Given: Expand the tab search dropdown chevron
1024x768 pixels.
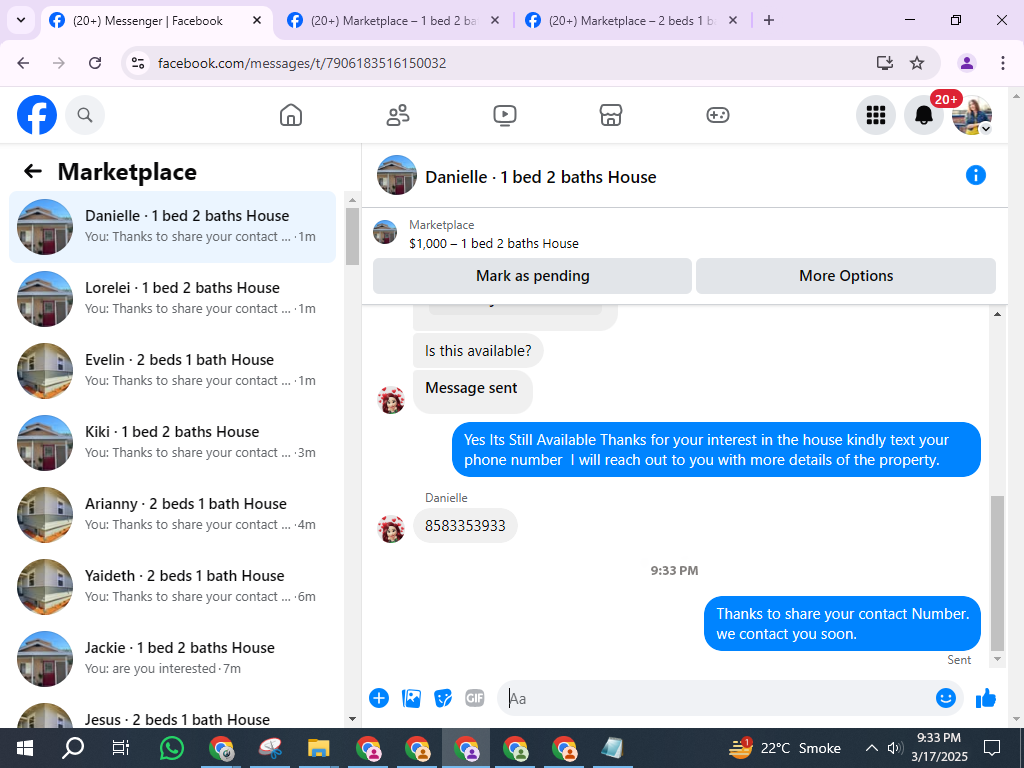Looking at the screenshot, I should point(21,20).
